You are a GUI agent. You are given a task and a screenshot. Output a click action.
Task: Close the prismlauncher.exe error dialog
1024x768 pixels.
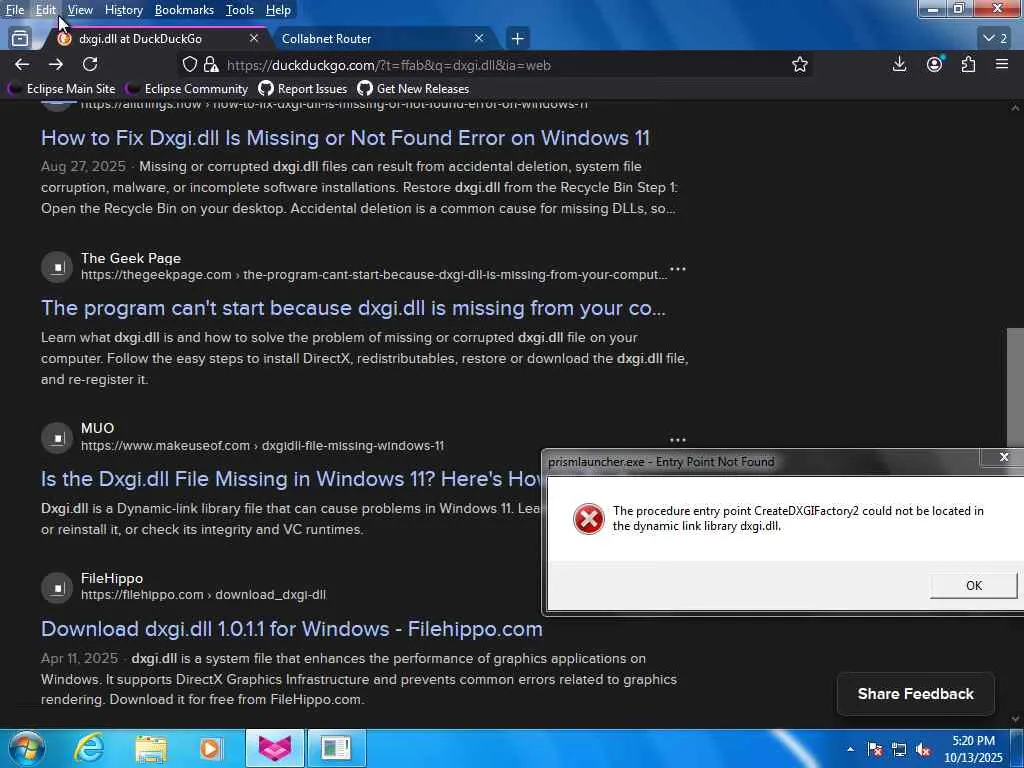1004,457
